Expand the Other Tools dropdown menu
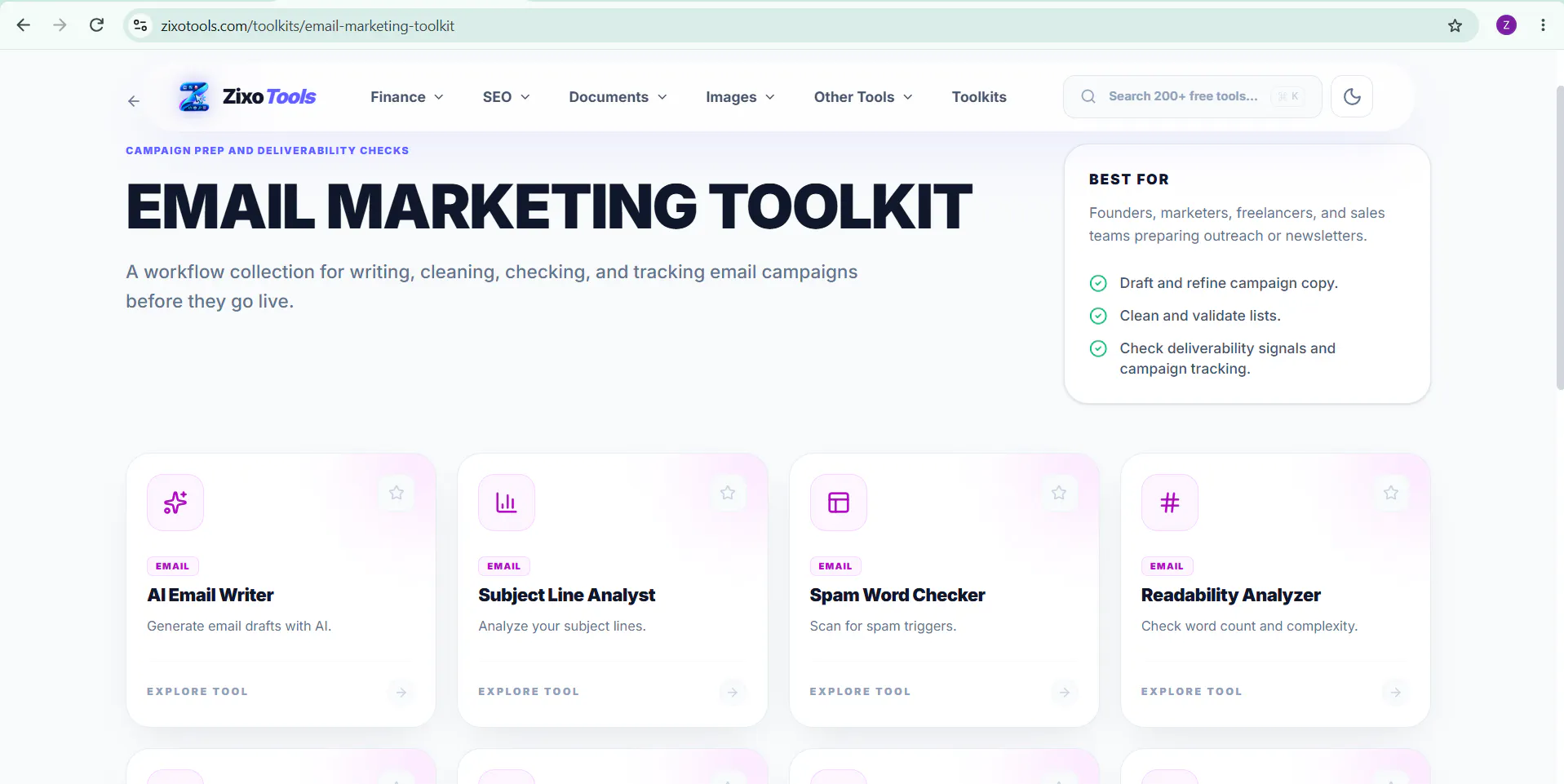 [863, 97]
